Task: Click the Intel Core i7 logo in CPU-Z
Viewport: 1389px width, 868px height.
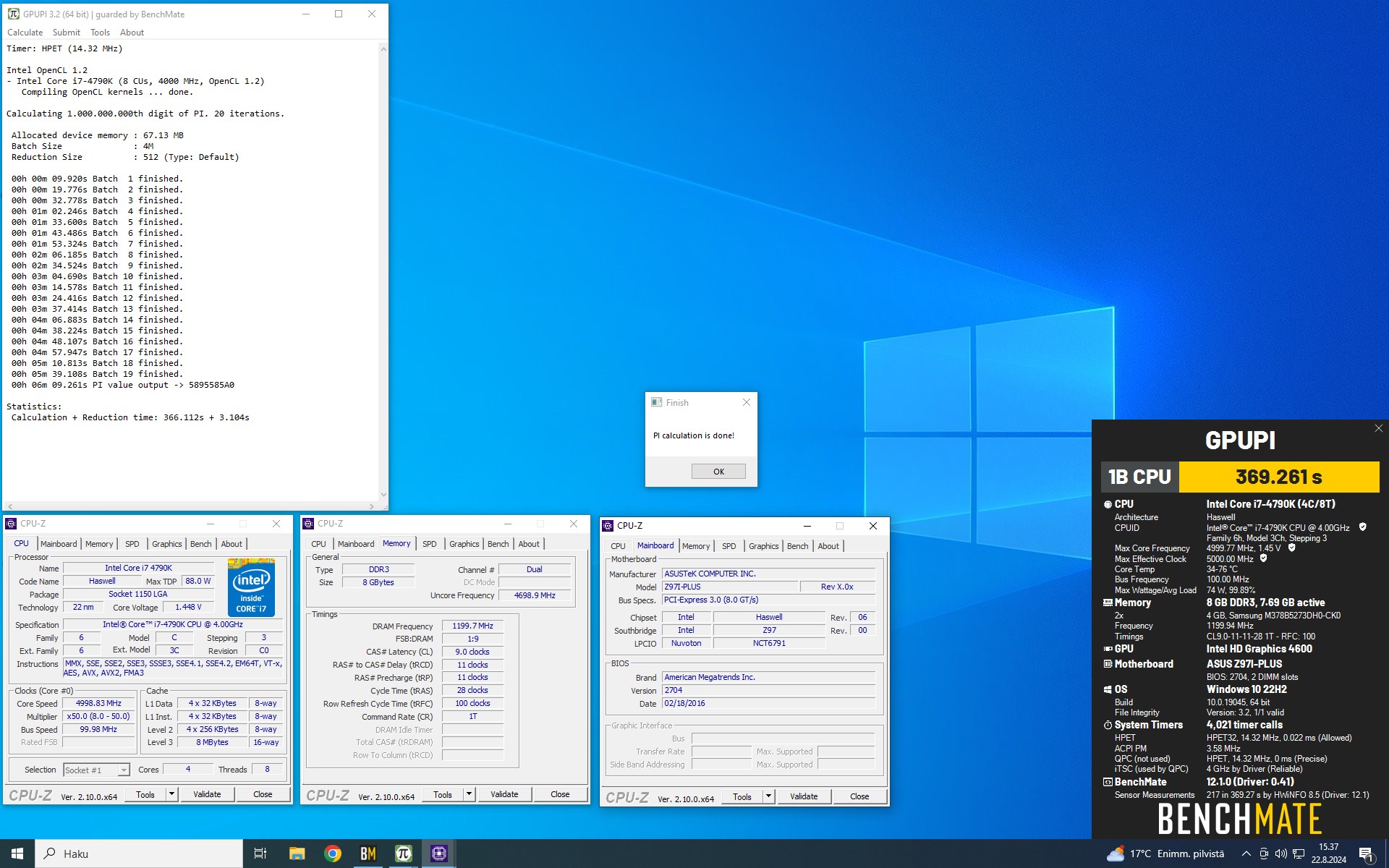Action: (x=251, y=587)
